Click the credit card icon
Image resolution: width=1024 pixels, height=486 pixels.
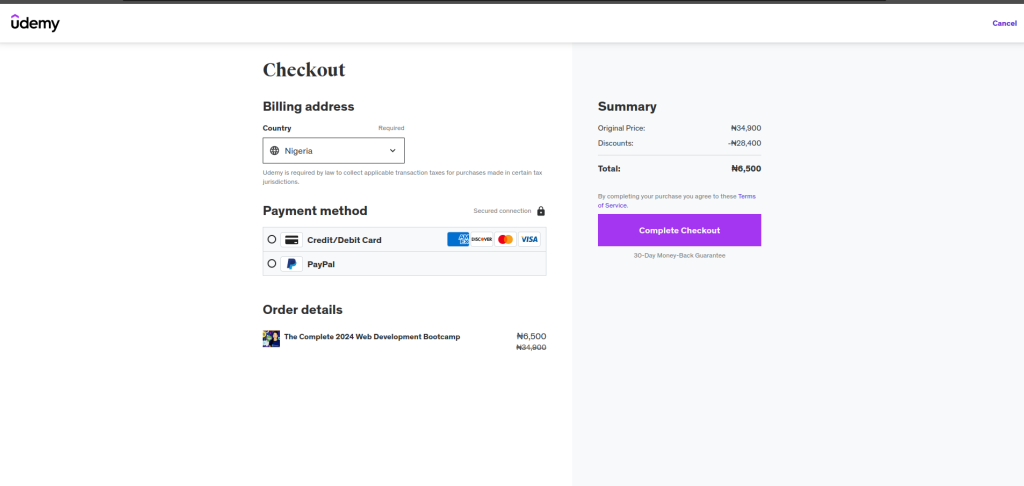click(x=292, y=240)
